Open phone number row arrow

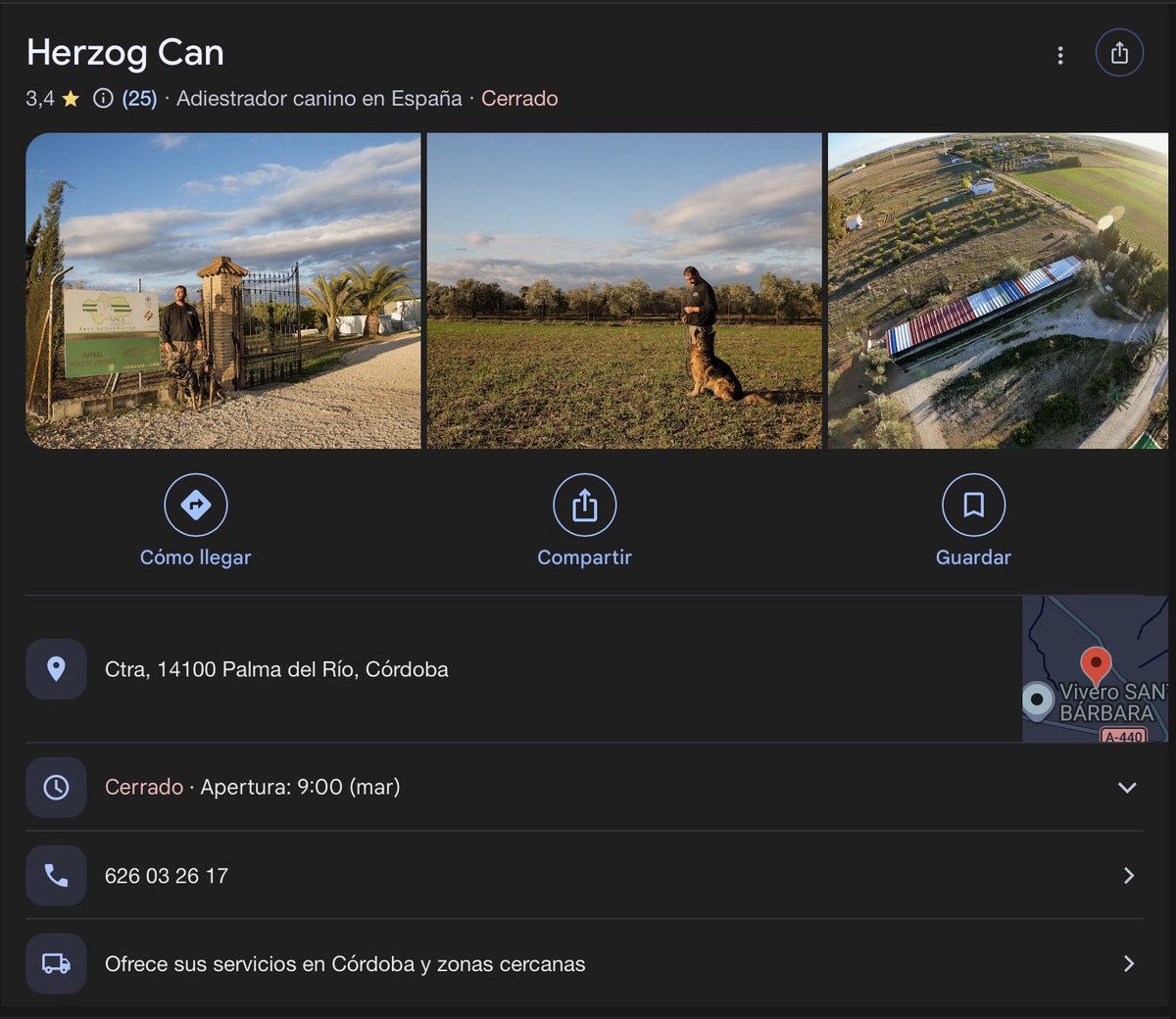(x=1129, y=875)
